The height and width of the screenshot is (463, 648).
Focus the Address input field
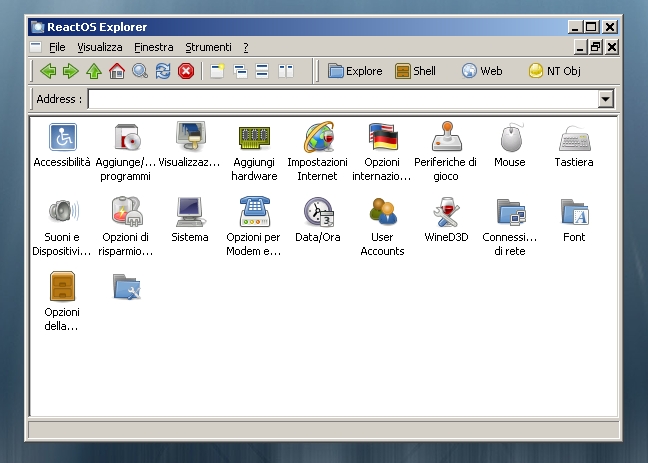[343, 99]
